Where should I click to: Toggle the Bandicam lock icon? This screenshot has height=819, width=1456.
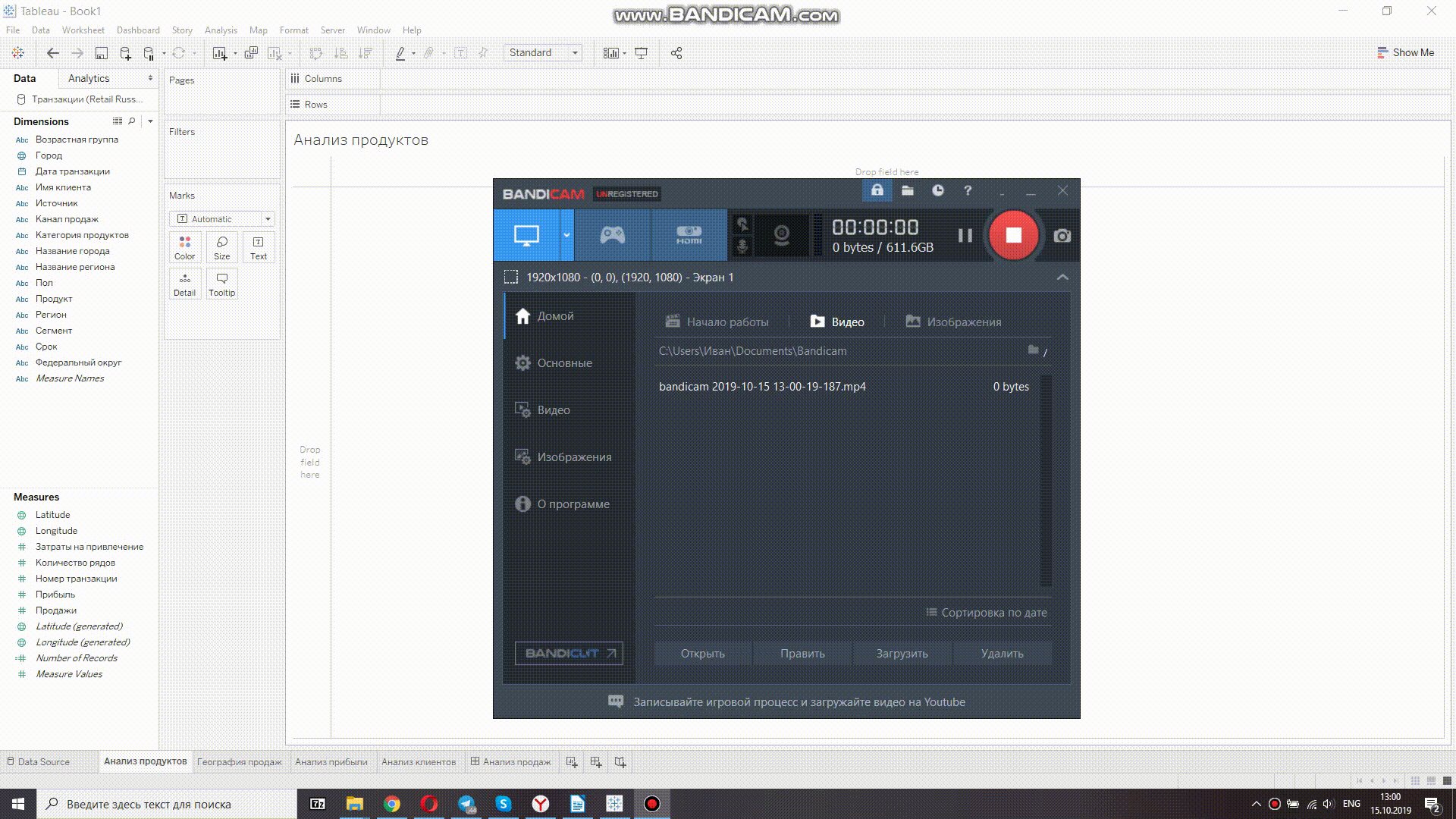[877, 191]
